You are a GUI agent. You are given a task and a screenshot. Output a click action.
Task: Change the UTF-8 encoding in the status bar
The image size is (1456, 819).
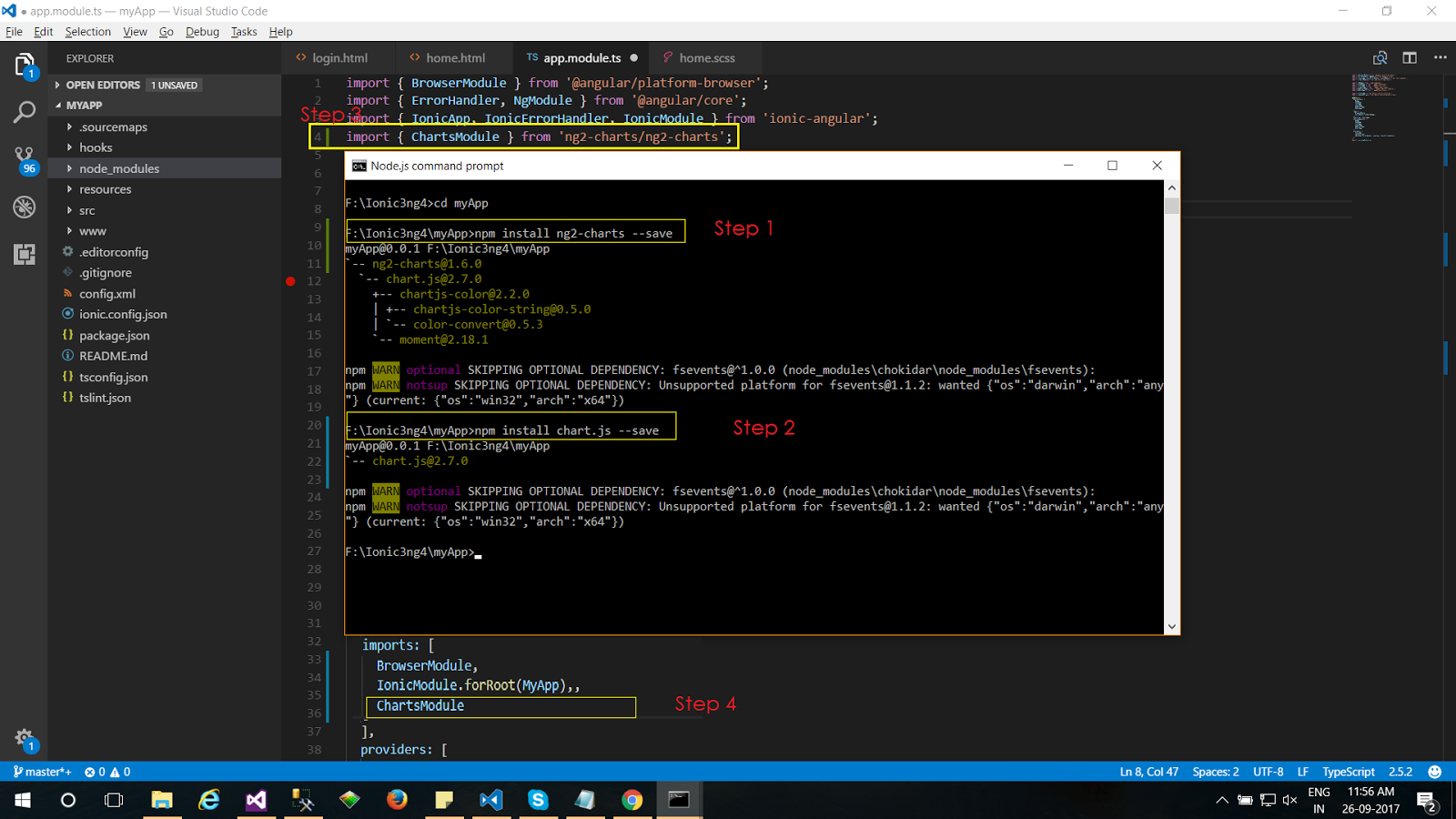tap(1268, 772)
